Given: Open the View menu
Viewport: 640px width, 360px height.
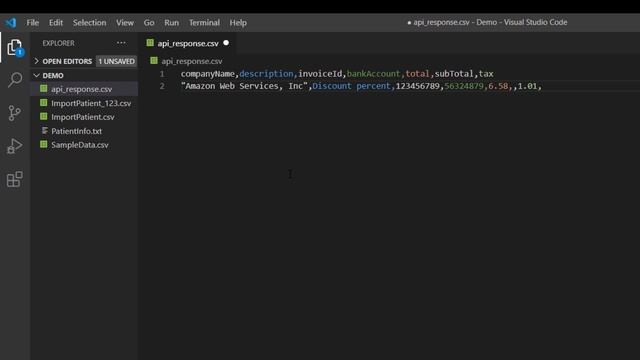Looking at the screenshot, I should coord(125,22).
